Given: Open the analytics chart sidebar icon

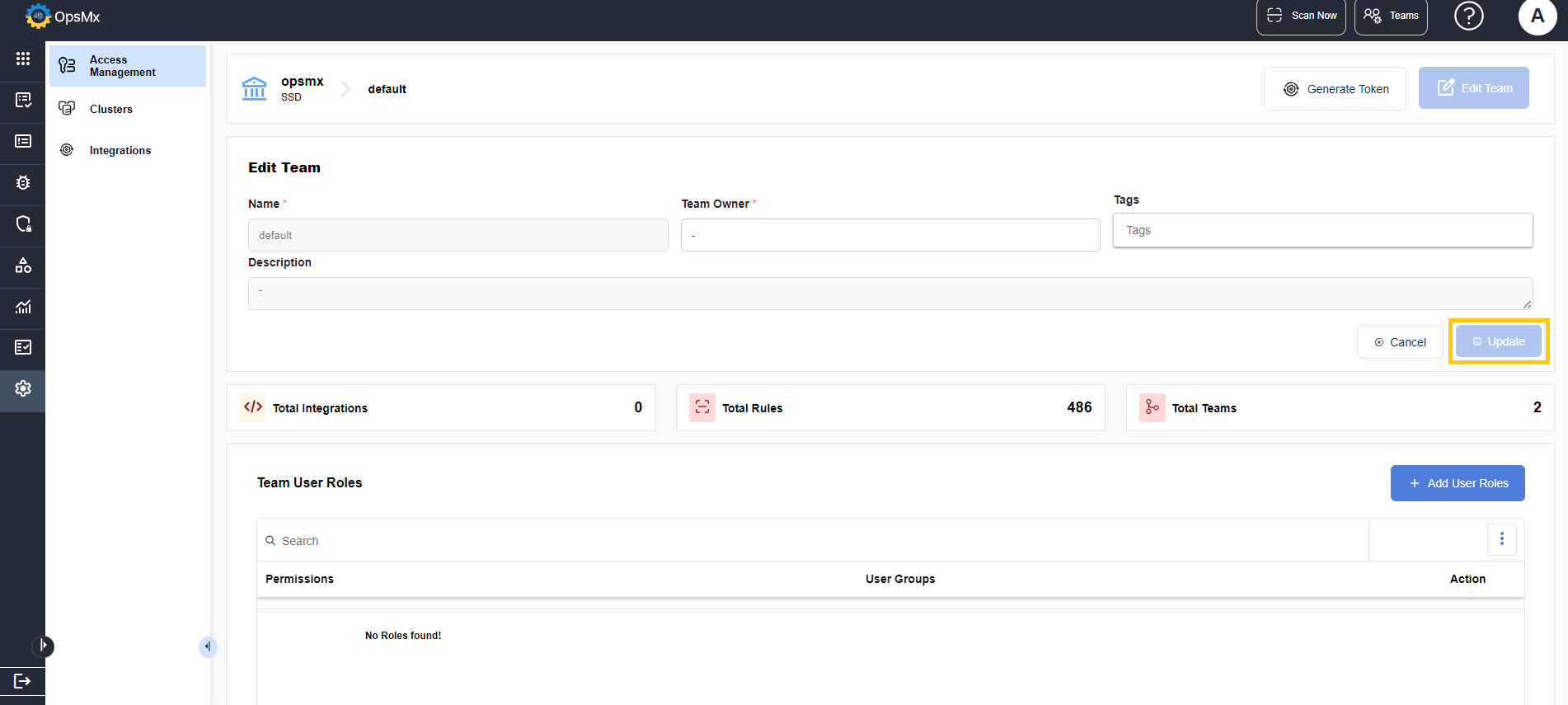Looking at the screenshot, I should (23, 306).
